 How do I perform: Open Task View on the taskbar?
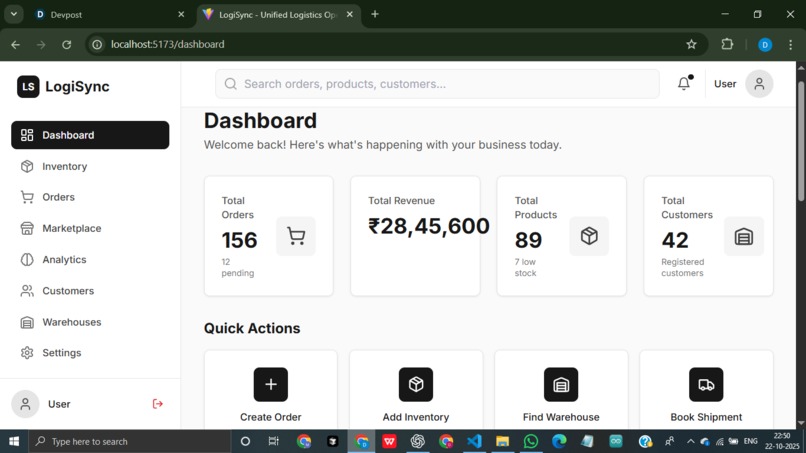click(x=273, y=441)
